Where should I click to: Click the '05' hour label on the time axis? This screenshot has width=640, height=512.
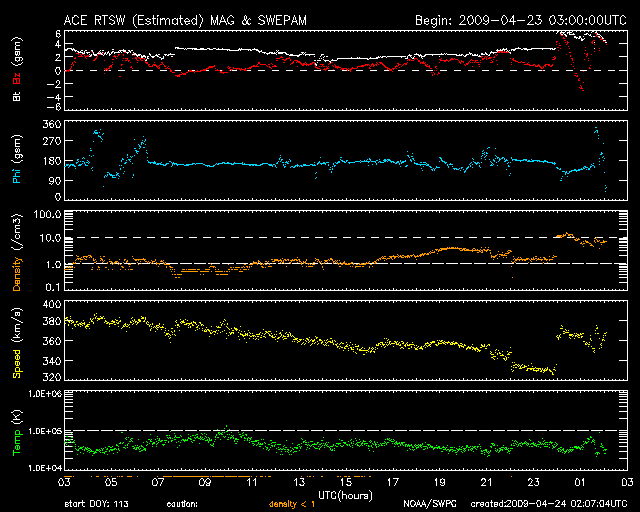111,482
